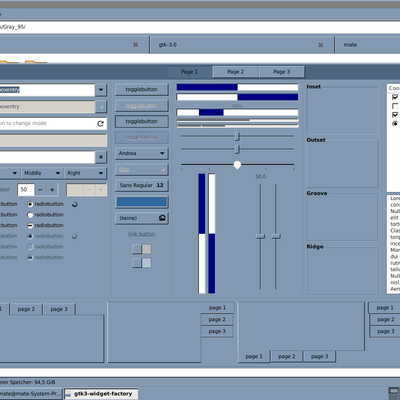Open the Middle combo box
The width and height of the screenshot is (400, 400).
click(42, 173)
